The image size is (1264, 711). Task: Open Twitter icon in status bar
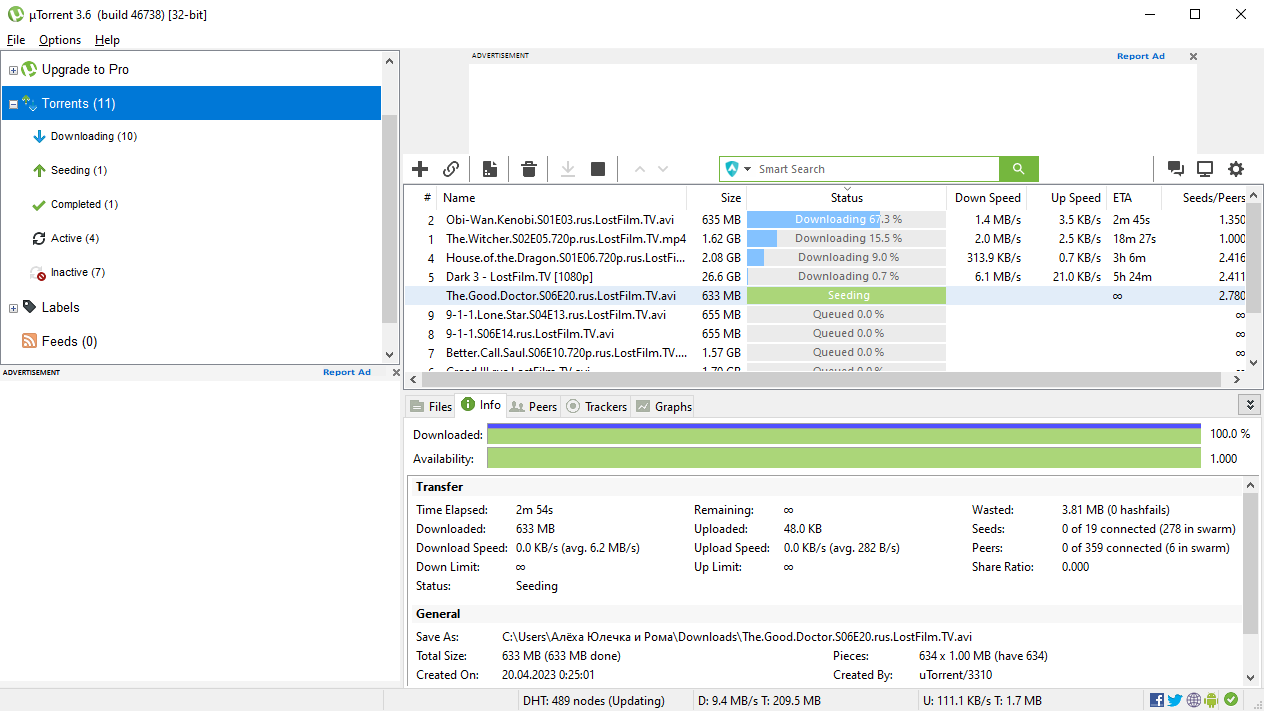pyautogui.click(x=1175, y=700)
